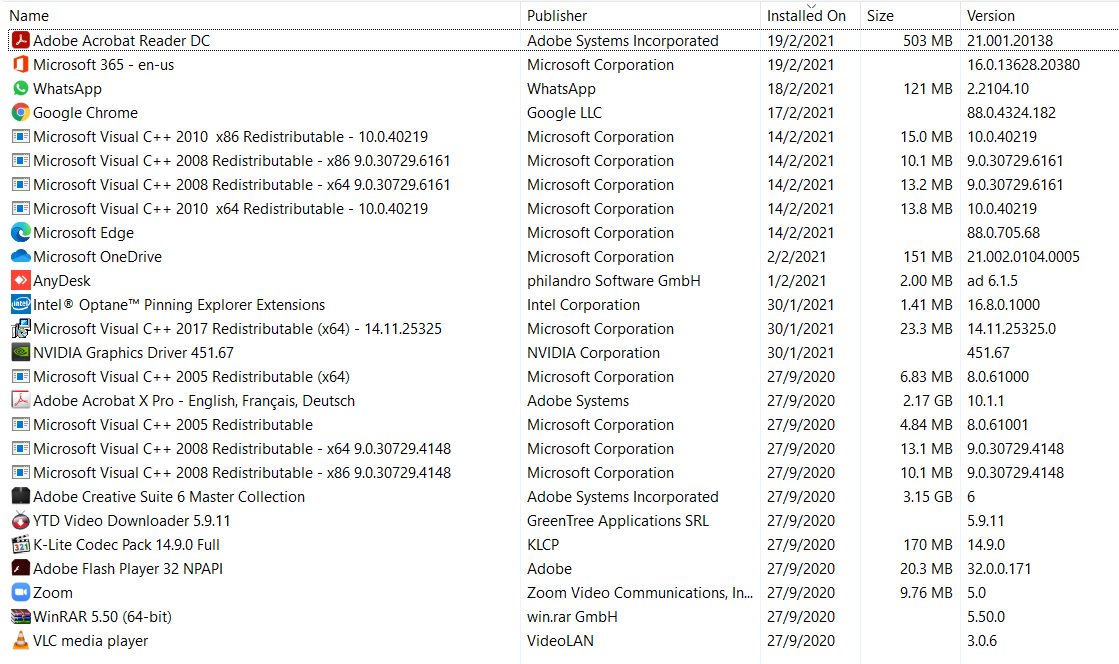Click icon of Visual C++ 2008 x64 9.0.30729.6161

21,184
